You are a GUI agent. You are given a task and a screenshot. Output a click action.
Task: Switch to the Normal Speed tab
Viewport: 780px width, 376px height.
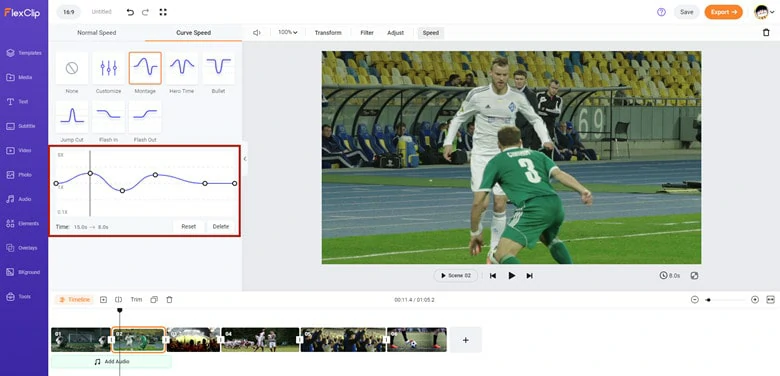(x=97, y=33)
